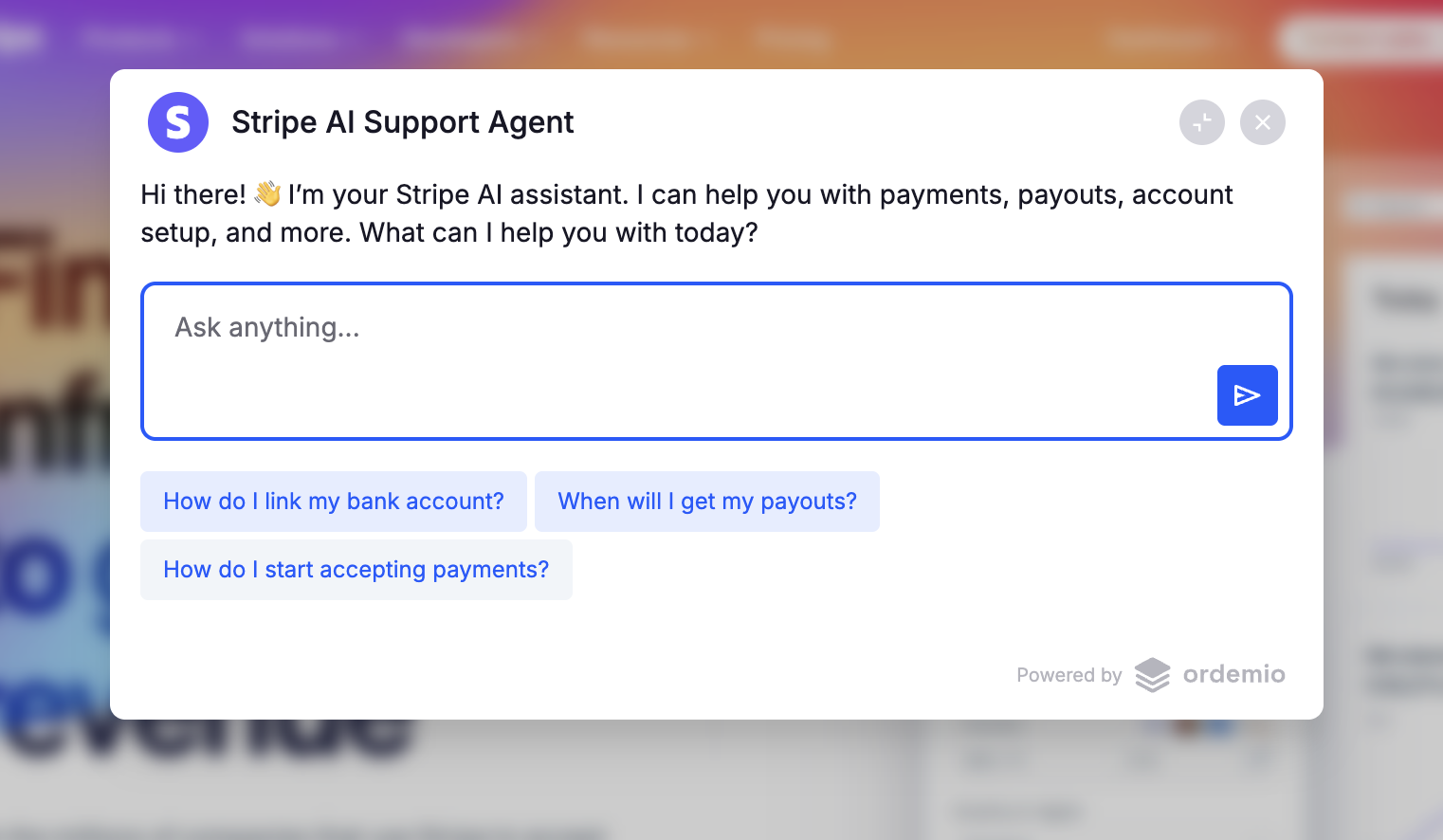Click the purple Stripe S logo avatar
The height and width of the screenshot is (840, 1443).
(x=178, y=122)
